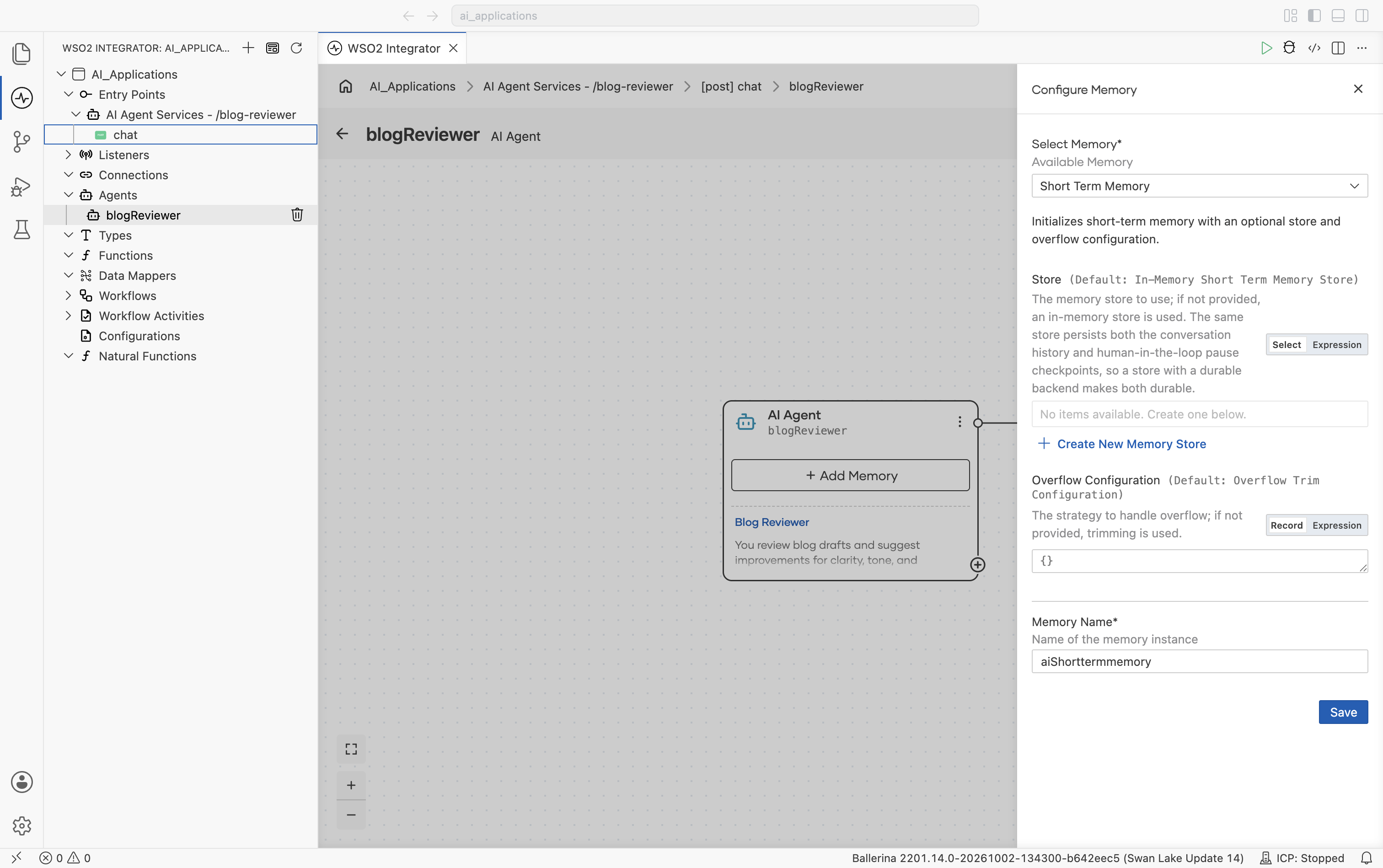This screenshot has height=868, width=1383.
Task: Split the editor with the split icon
Action: pyautogui.click(x=1338, y=48)
